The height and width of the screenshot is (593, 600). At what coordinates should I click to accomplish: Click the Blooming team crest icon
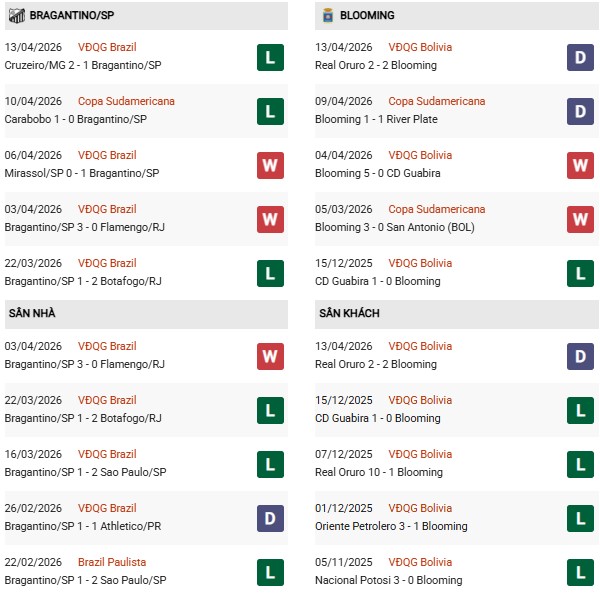pyautogui.click(x=328, y=15)
